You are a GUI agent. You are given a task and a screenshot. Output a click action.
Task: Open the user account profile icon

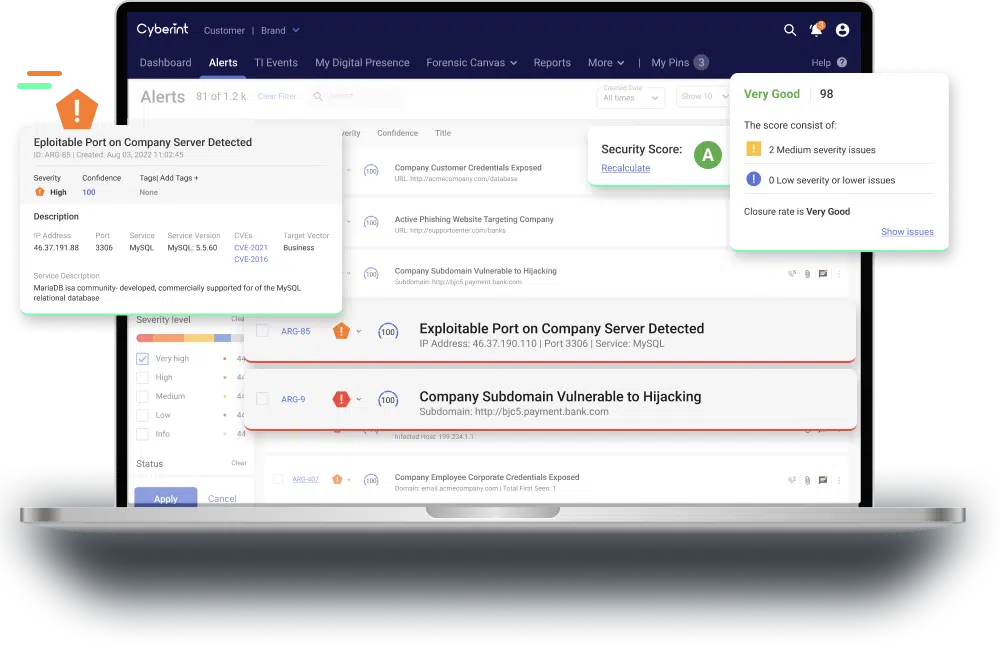coord(842,30)
